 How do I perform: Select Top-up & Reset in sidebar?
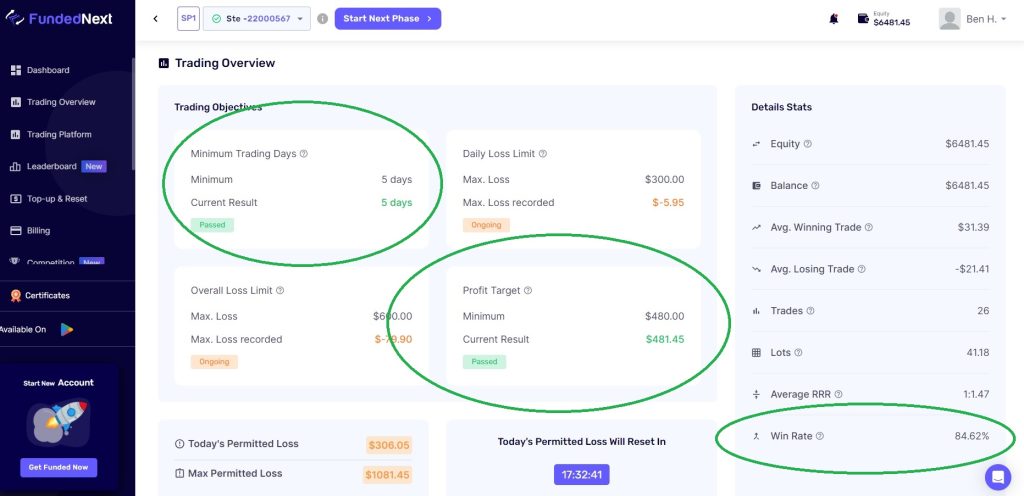click(57, 198)
